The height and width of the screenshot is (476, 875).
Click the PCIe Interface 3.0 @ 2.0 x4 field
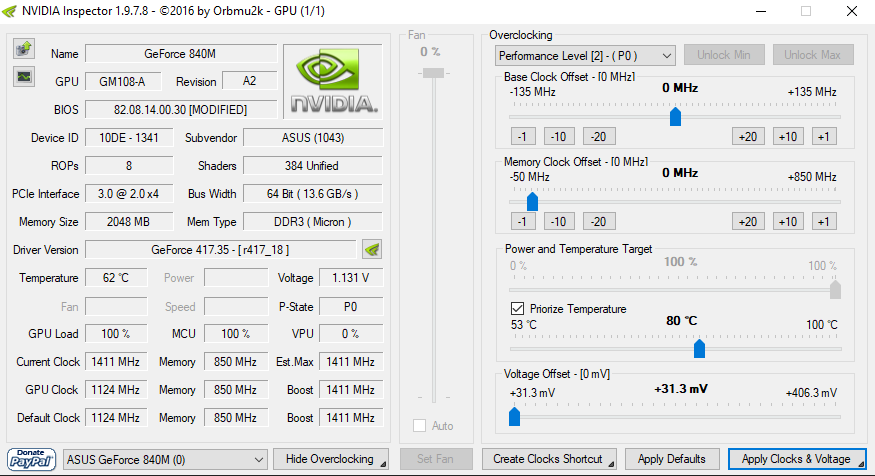(129, 194)
